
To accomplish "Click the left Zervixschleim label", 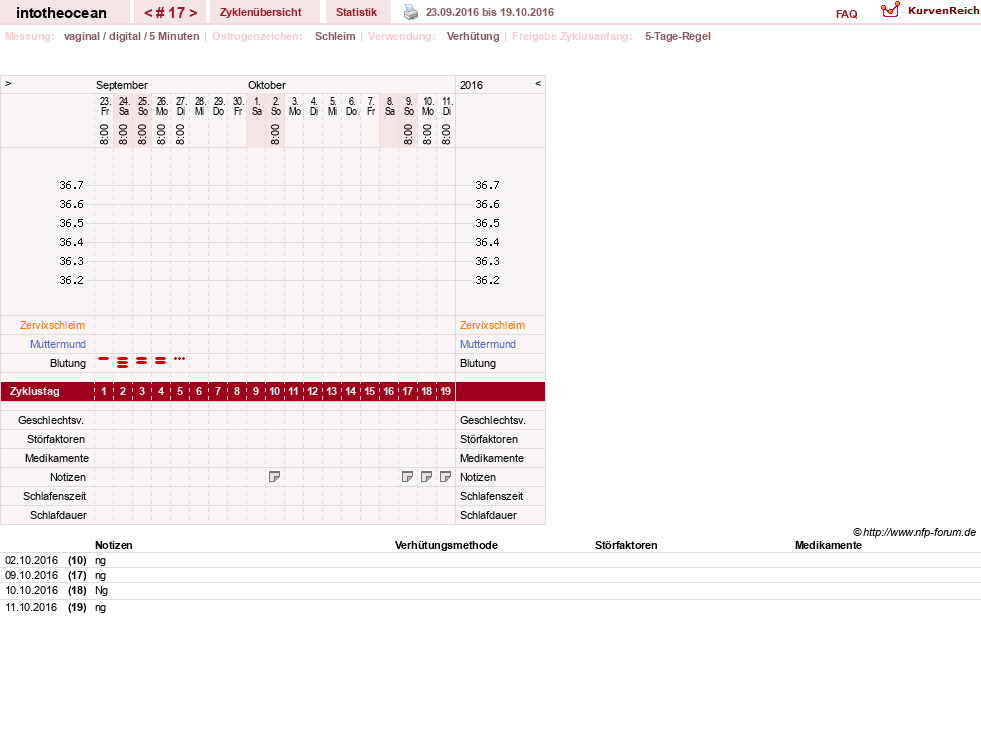I will 53,325.
